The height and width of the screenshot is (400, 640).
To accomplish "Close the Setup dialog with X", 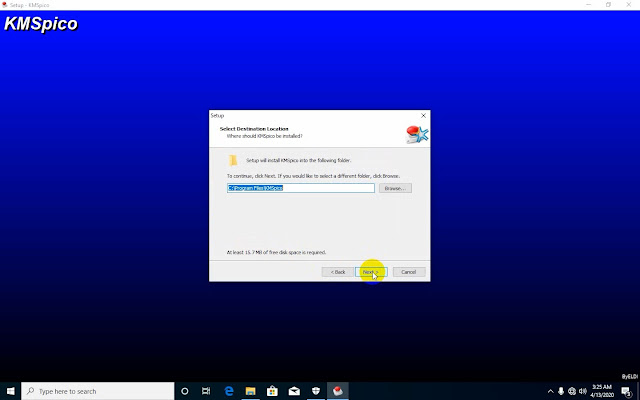I will pos(423,116).
